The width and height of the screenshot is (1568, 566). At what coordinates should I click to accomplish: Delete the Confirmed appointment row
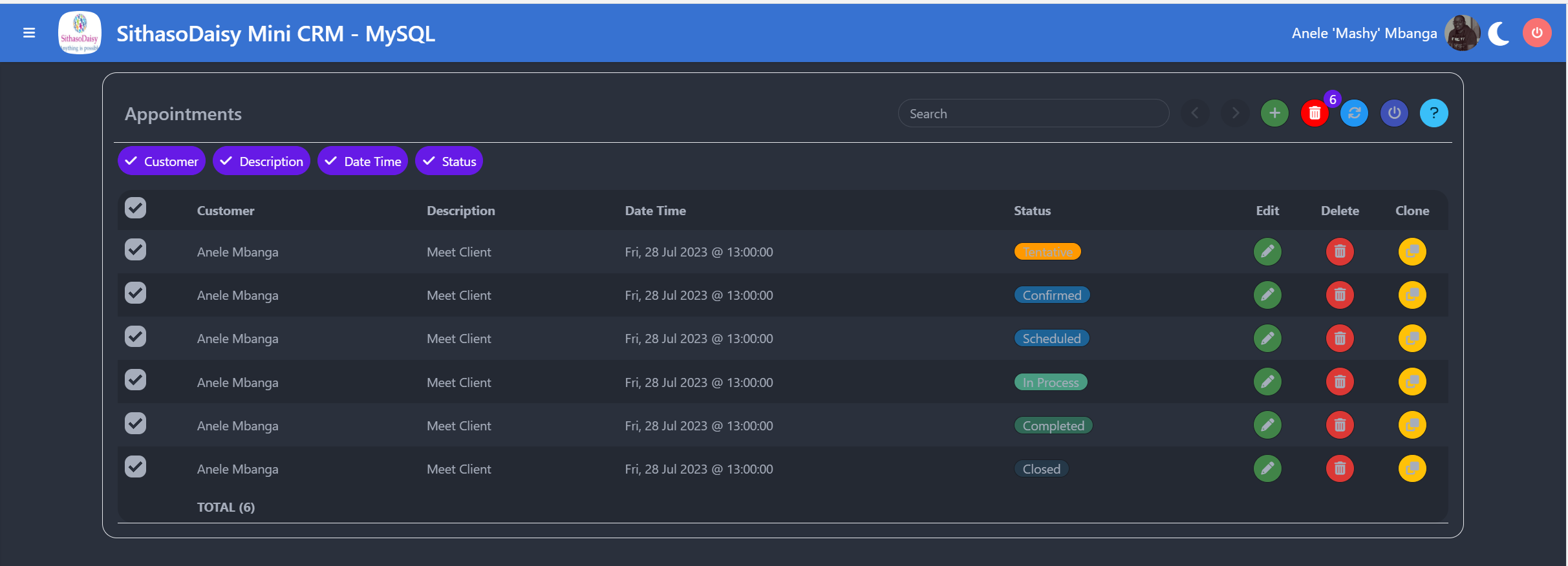[1340, 295]
